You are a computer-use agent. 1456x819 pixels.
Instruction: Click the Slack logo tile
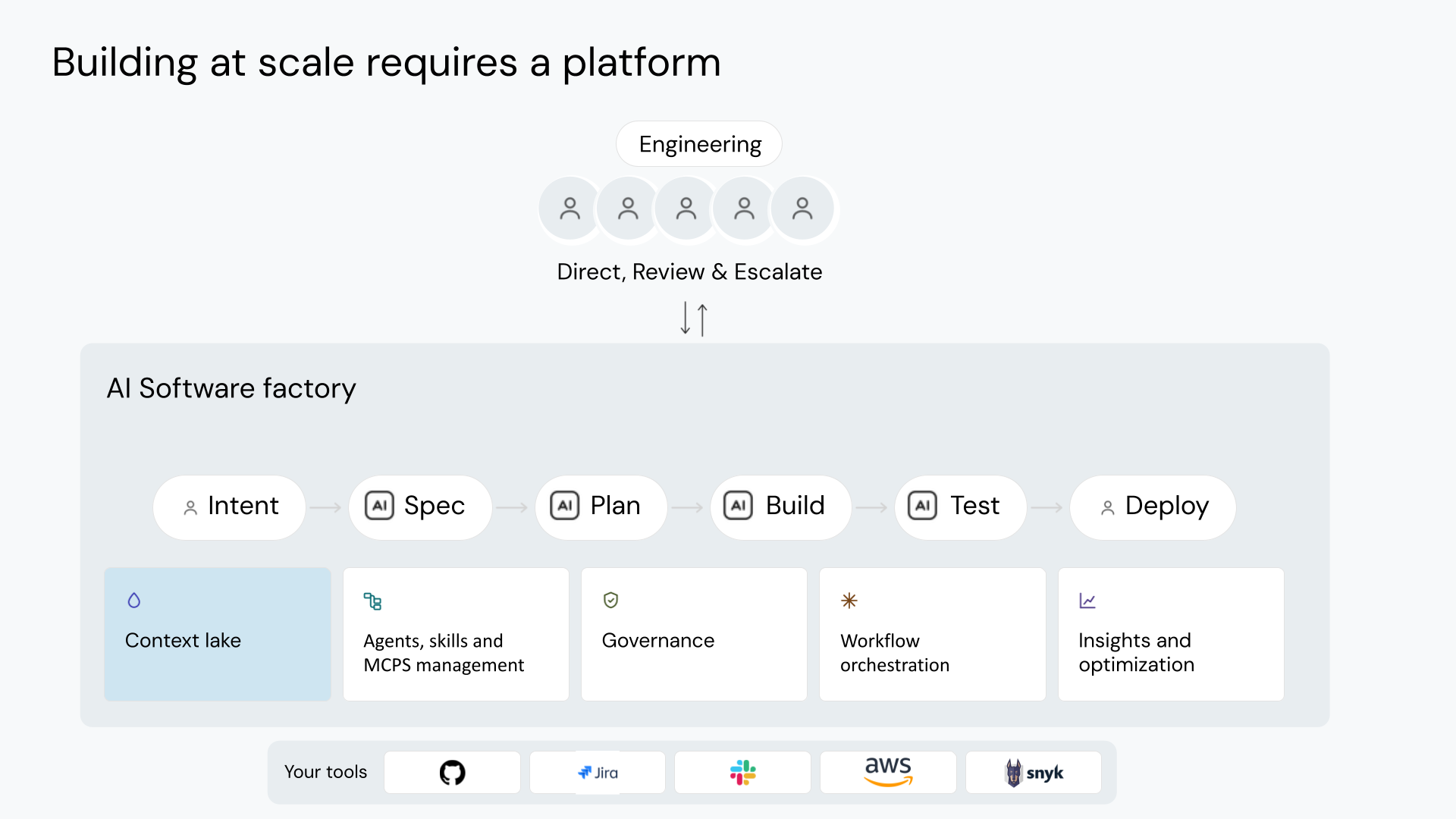pos(742,772)
